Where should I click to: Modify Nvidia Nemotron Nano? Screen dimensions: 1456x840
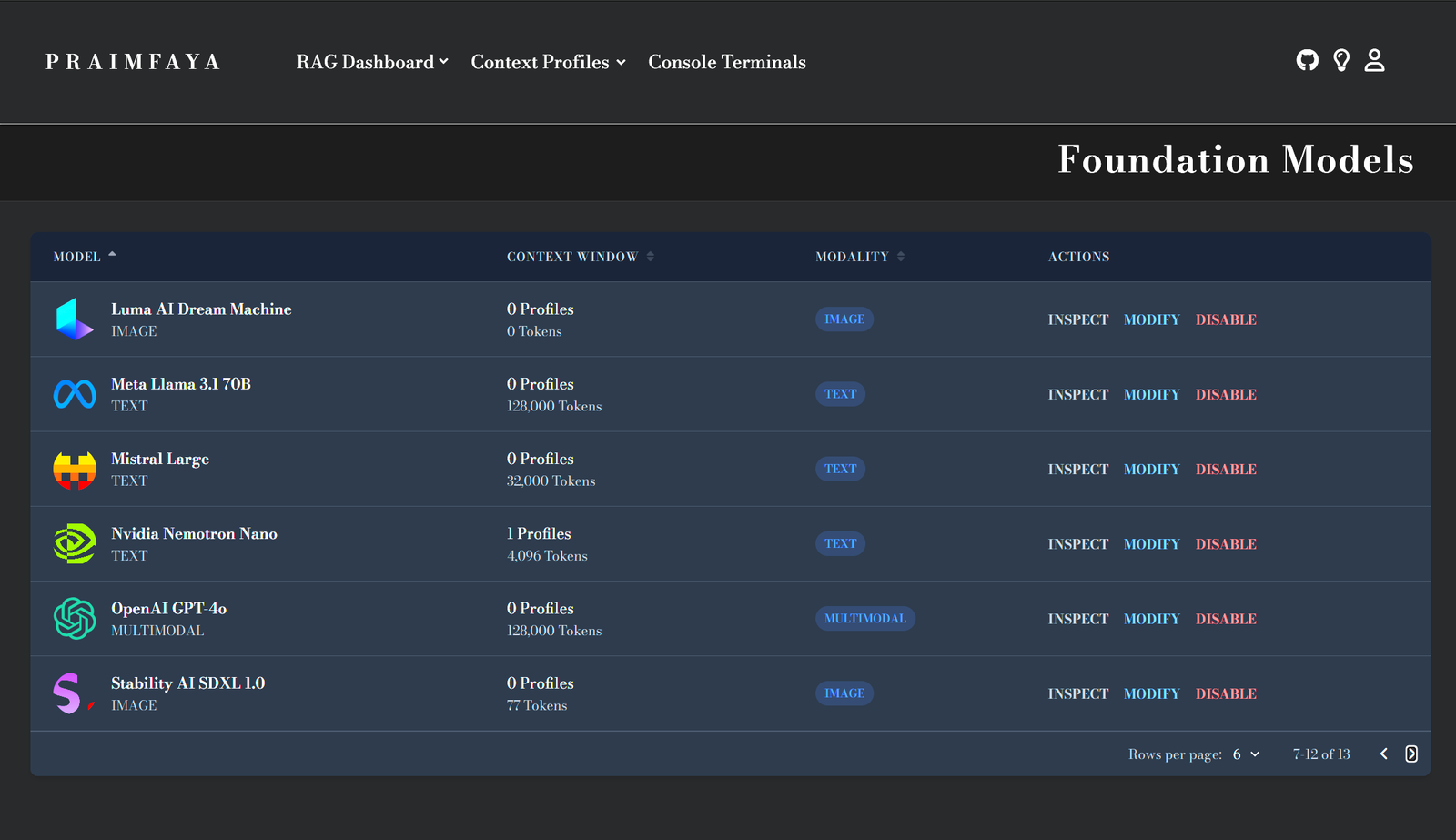[x=1151, y=544]
